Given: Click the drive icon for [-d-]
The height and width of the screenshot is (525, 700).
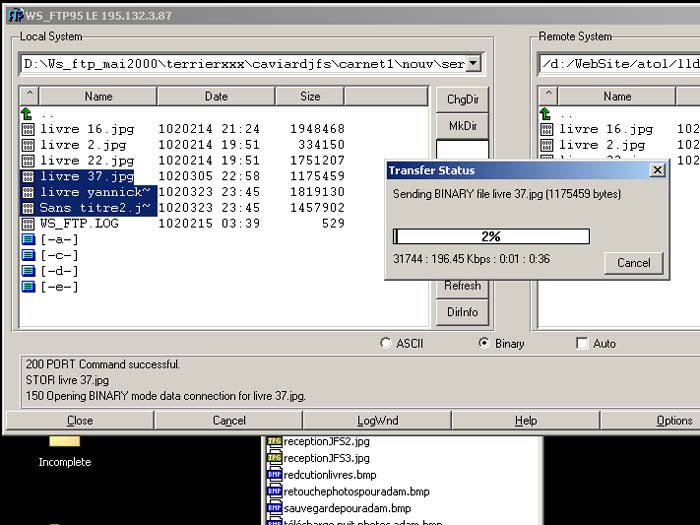Looking at the screenshot, I should click(28, 271).
